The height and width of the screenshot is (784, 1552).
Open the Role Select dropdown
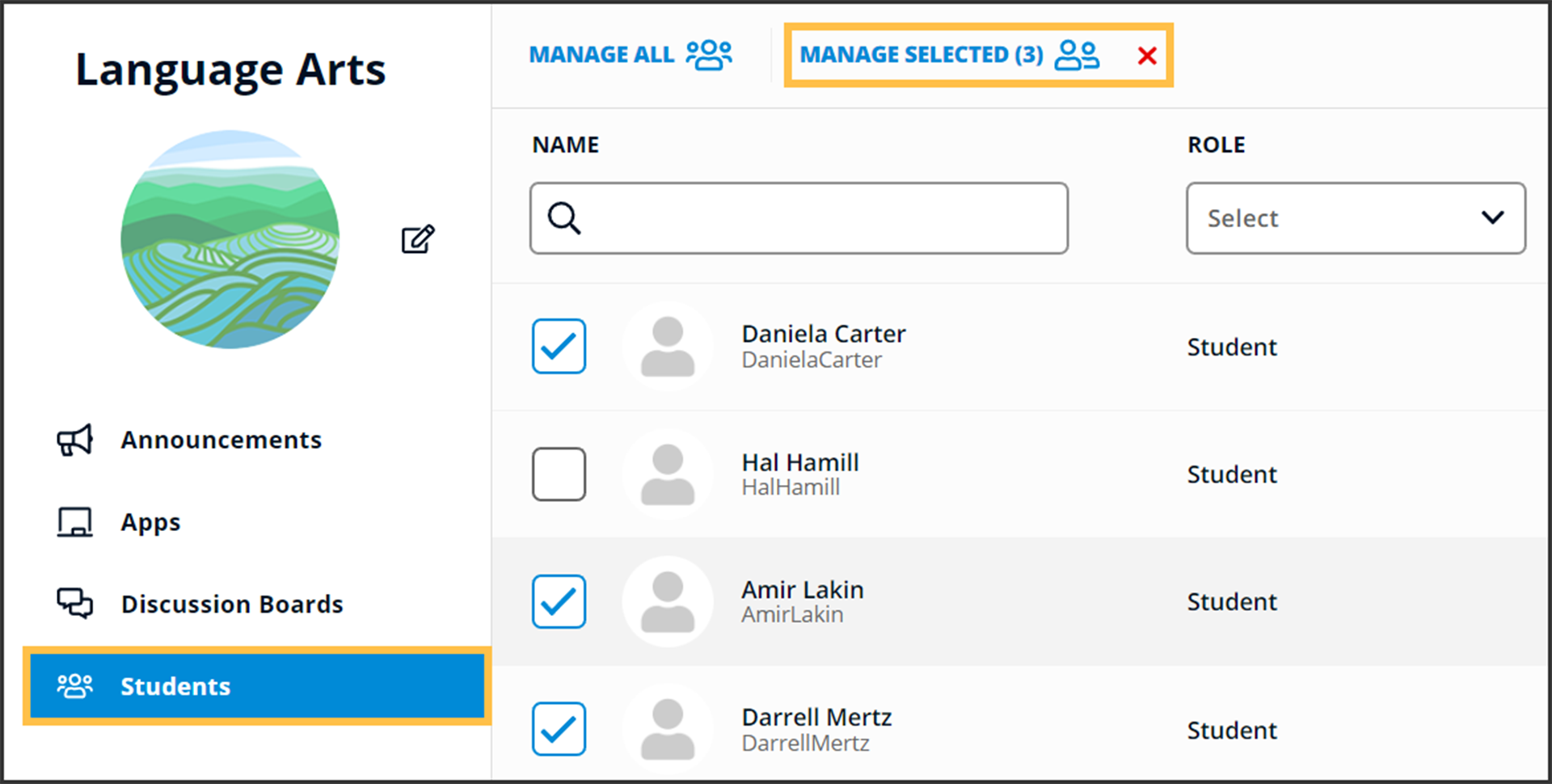tap(1355, 218)
